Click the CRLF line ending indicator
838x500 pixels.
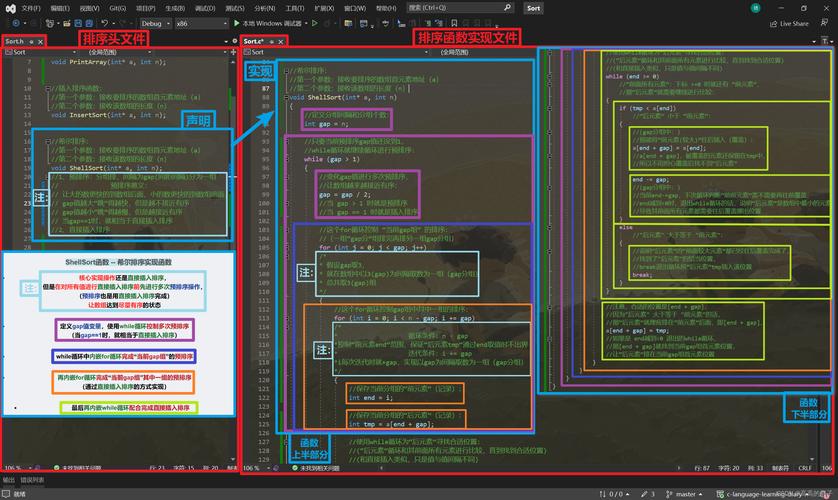(x=805, y=467)
